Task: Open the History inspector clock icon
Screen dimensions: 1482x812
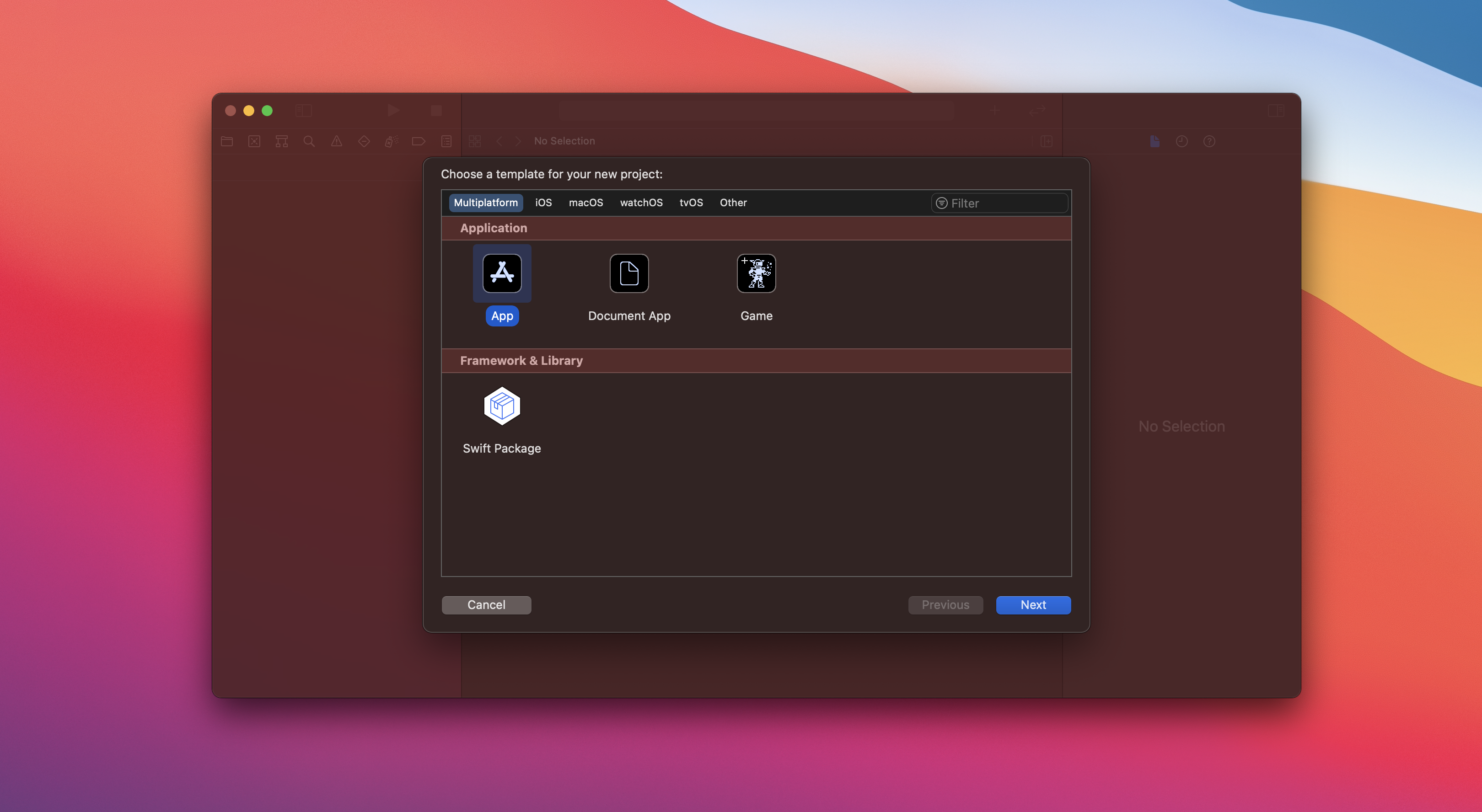Action: pos(1181,141)
